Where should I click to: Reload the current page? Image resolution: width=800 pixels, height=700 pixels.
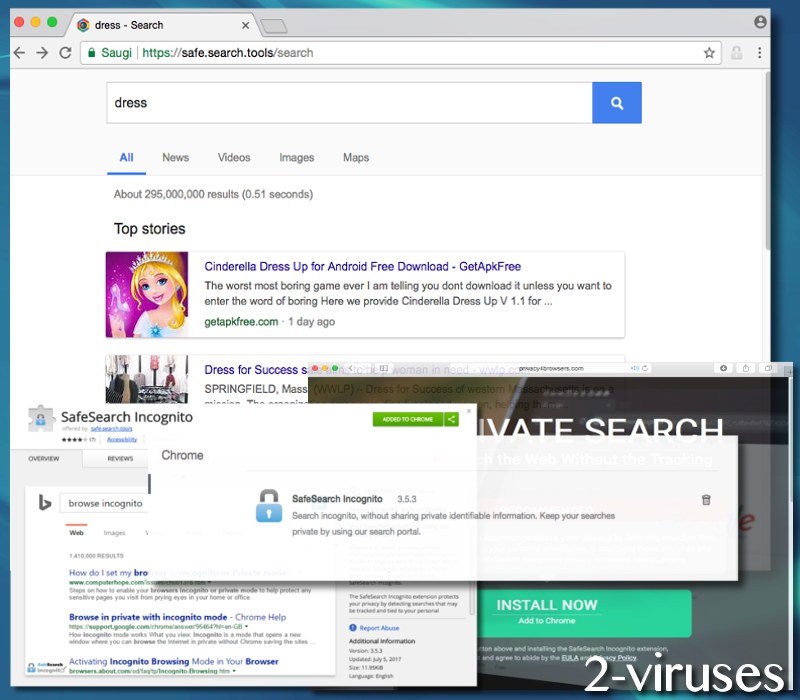click(x=66, y=53)
